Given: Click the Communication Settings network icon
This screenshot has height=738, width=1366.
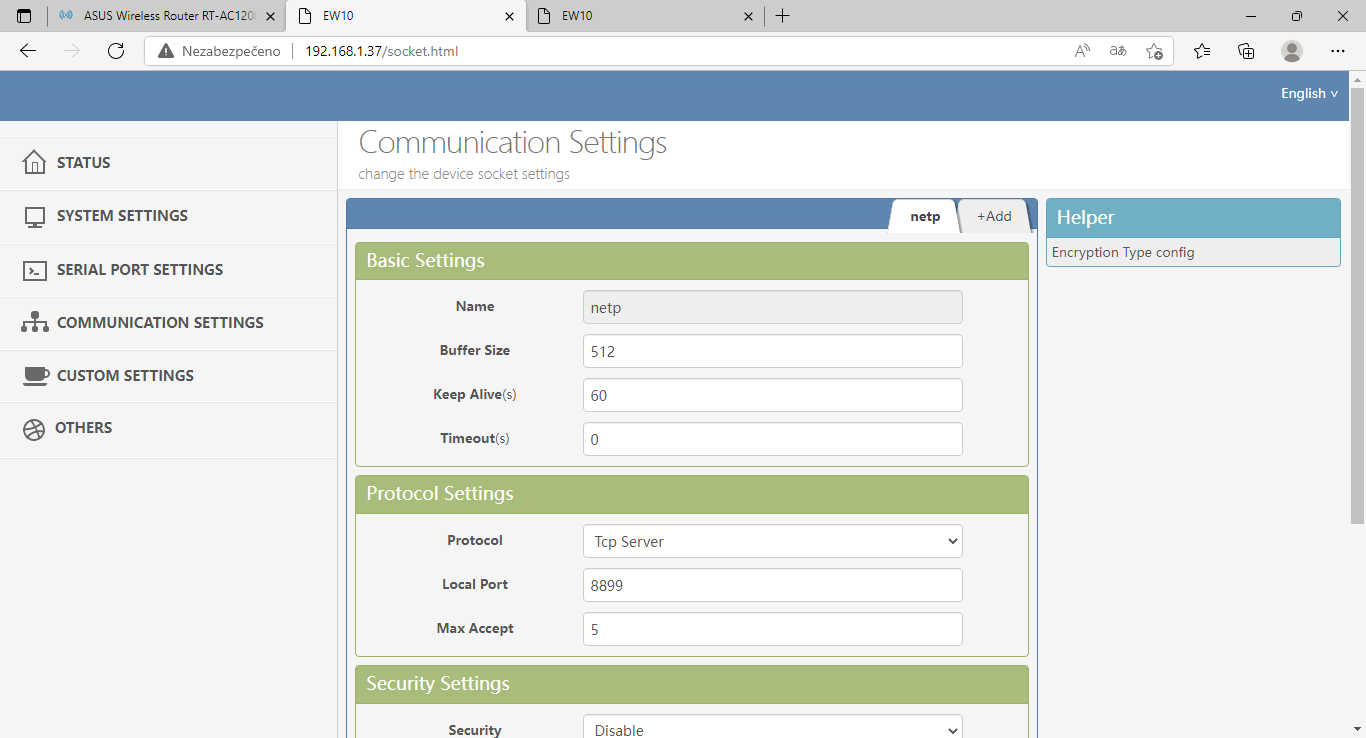Looking at the screenshot, I should tap(34, 323).
